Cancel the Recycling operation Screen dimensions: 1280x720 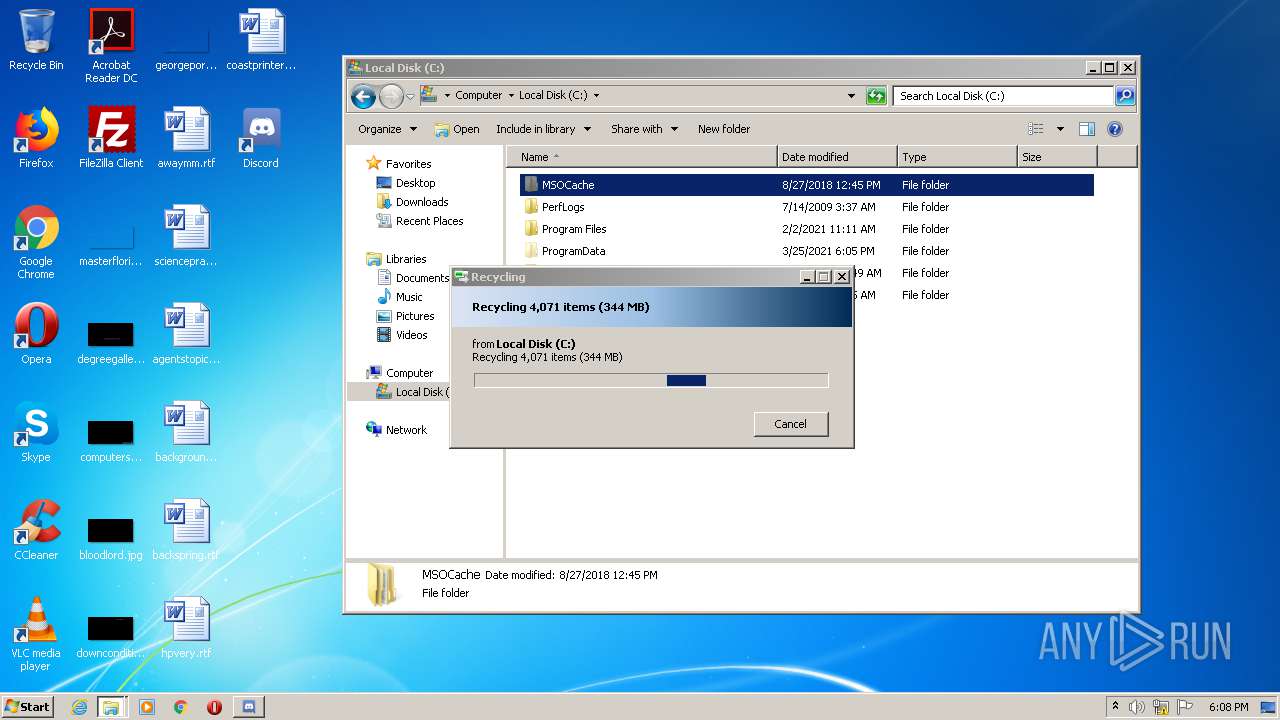pyautogui.click(x=790, y=424)
